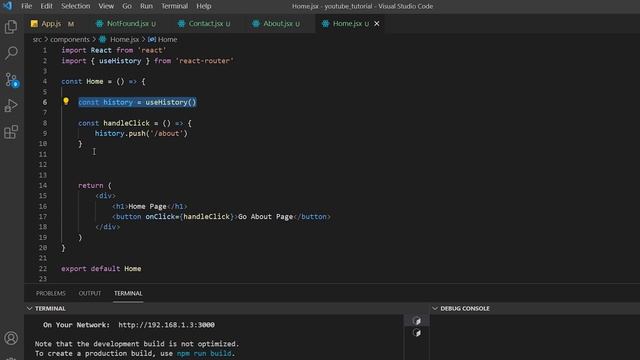This screenshot has height=360, width=640.
Task: Open the Source Control view
Action: click(11, 80)
